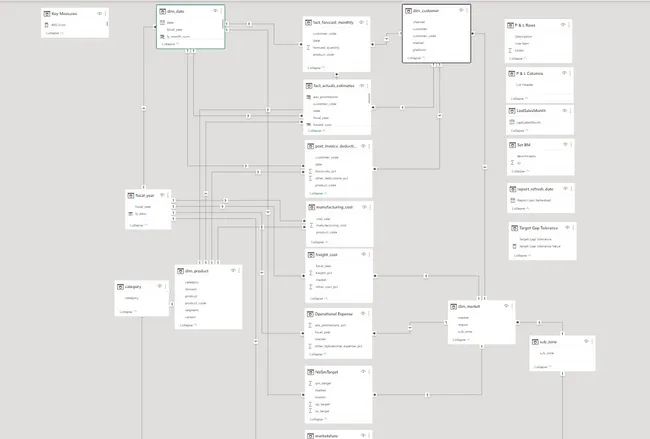Collapse the fact_actuals_estimates table
Viewport: 650px width, 439px height.
[x=317, y=130]
